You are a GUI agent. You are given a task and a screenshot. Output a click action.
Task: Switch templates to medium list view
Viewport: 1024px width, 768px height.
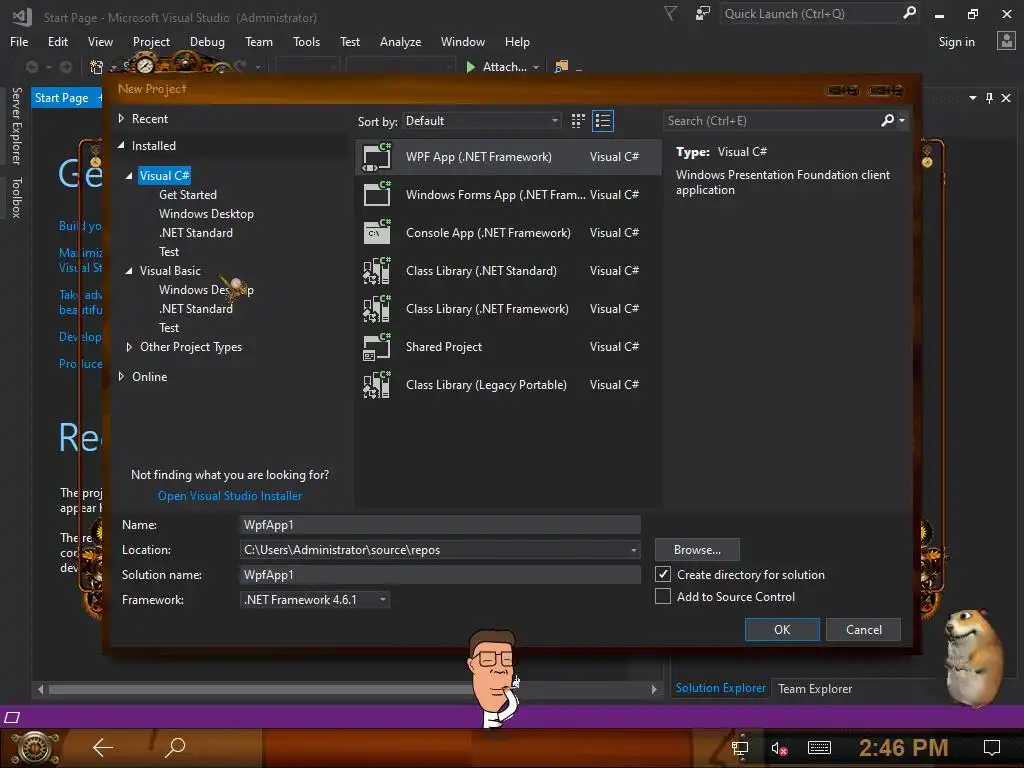[603, 121]
